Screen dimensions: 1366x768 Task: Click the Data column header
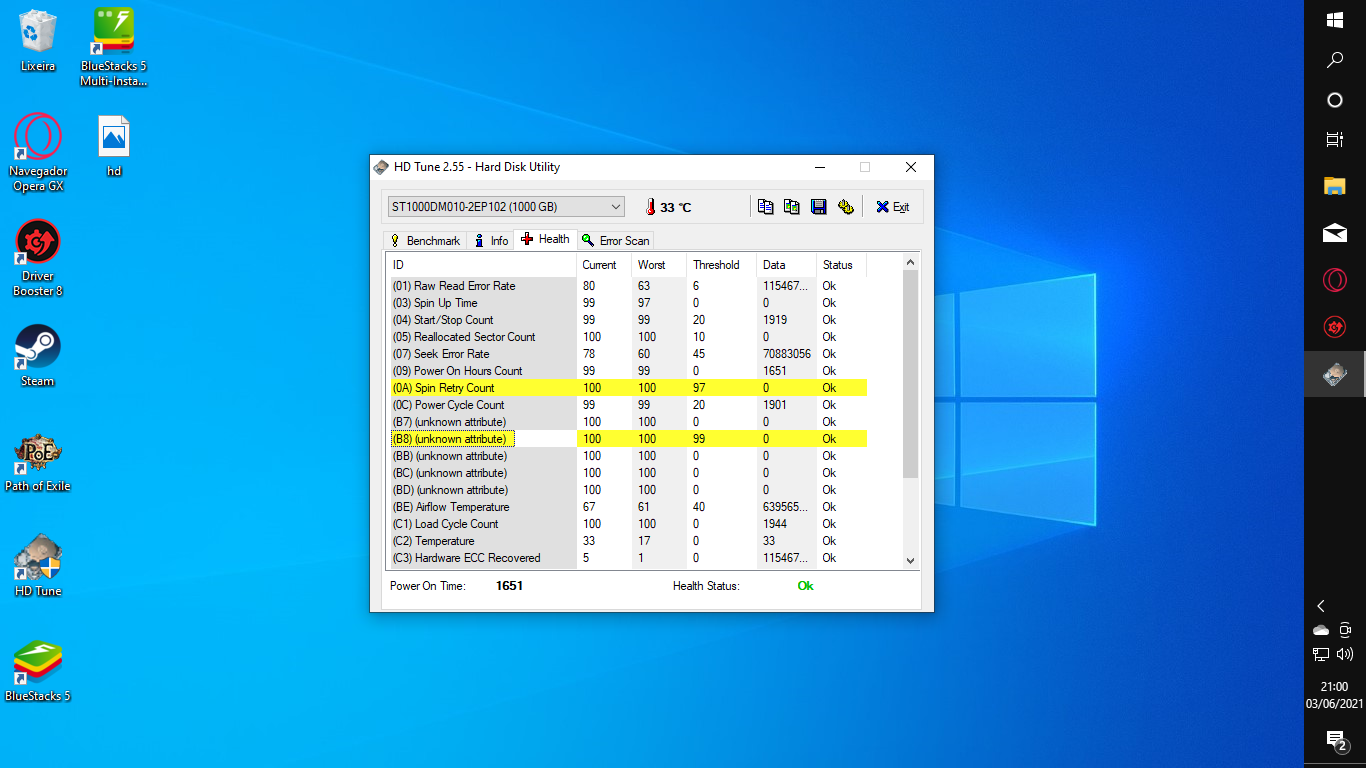pyautogui.click(x=786, y=265)
